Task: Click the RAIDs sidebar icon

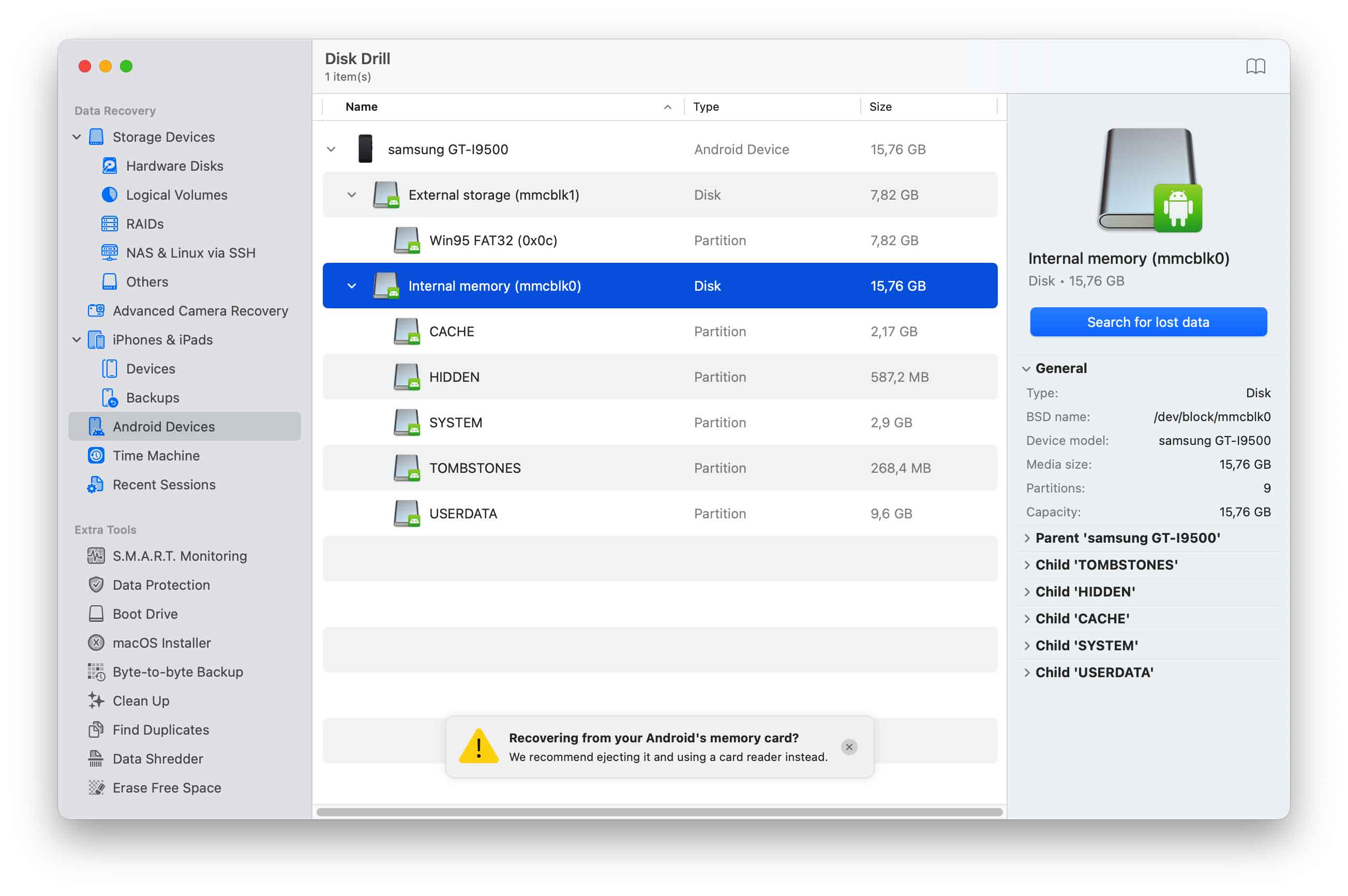Action: pos(109,223)
